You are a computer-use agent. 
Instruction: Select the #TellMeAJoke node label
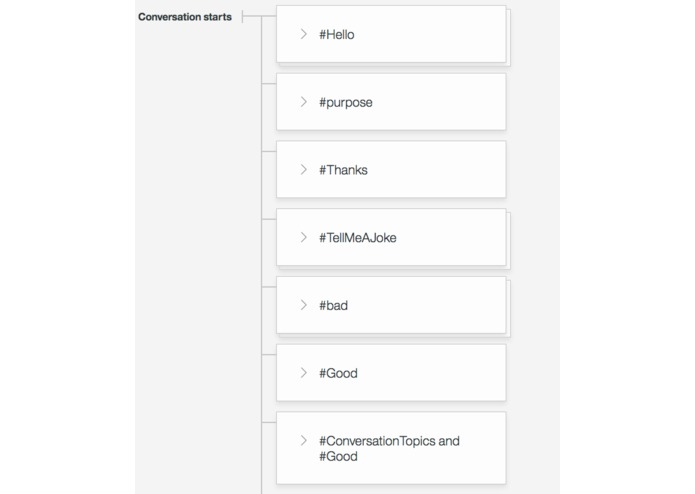coord(358,238)
